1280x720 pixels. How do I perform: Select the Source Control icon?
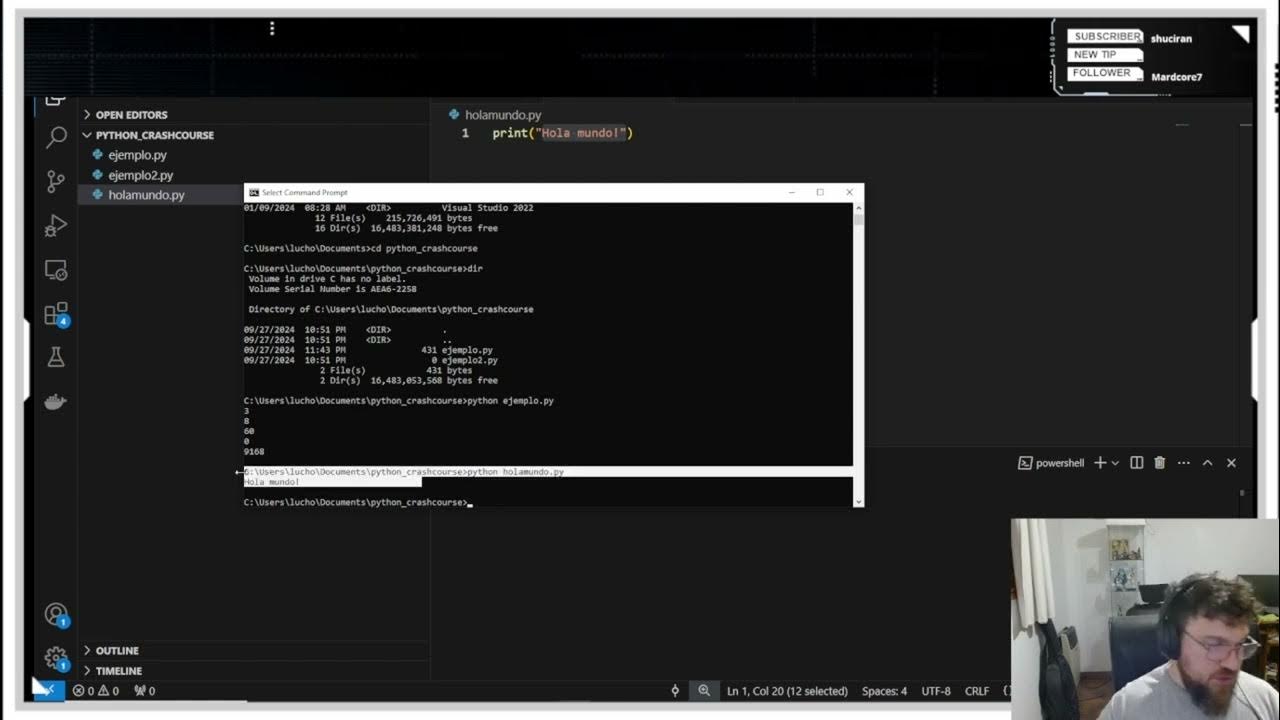pyautogui.click(x=55, y=182)
